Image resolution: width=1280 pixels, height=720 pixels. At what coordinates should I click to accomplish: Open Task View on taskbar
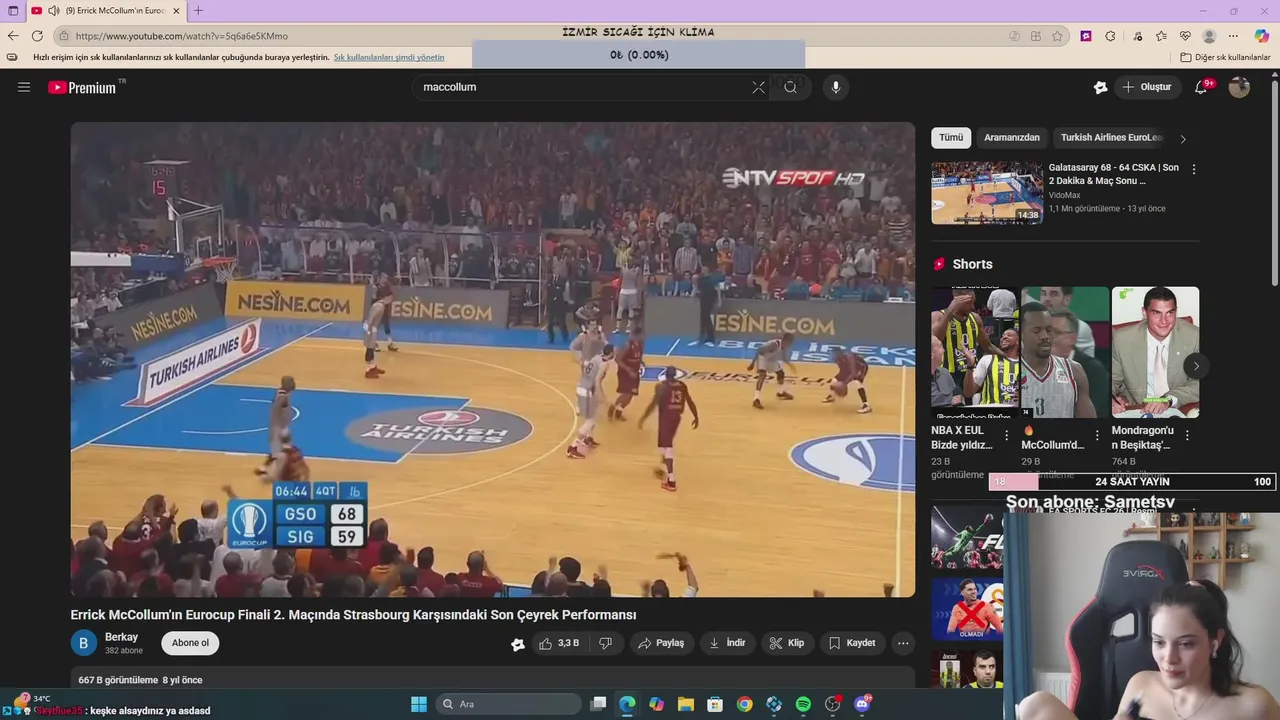[598, 704]
